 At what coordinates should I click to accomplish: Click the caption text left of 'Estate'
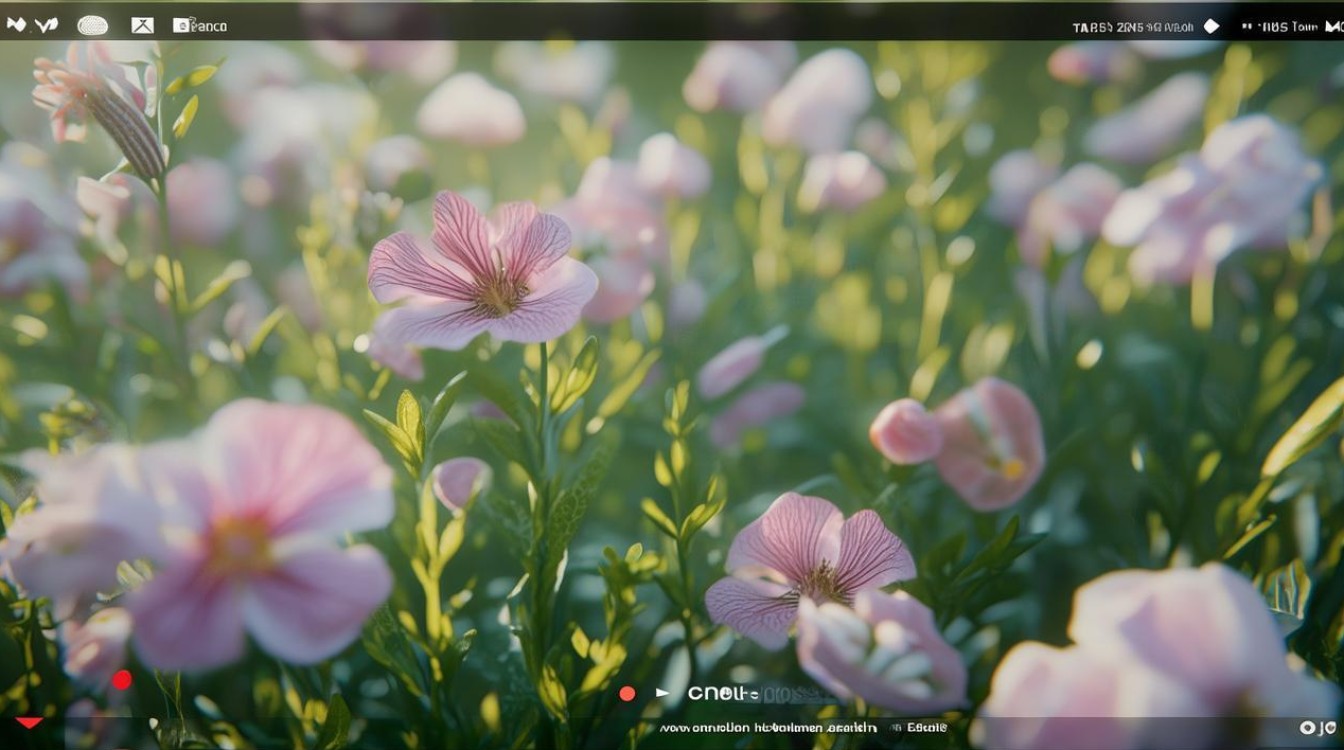[x=768, y=728]
